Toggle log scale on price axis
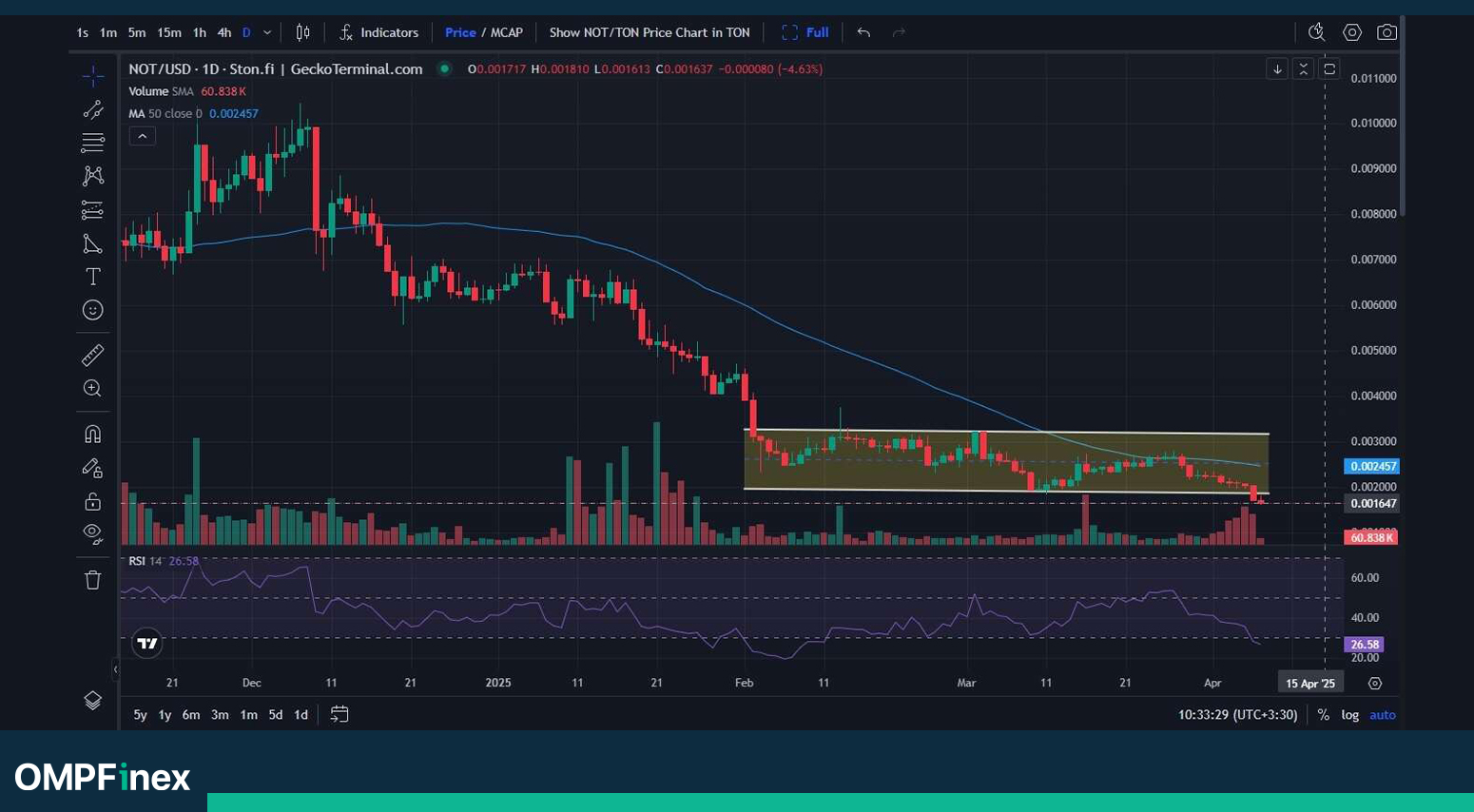The height and width of the screenshot is (812, 1474). pos(1349,715)
